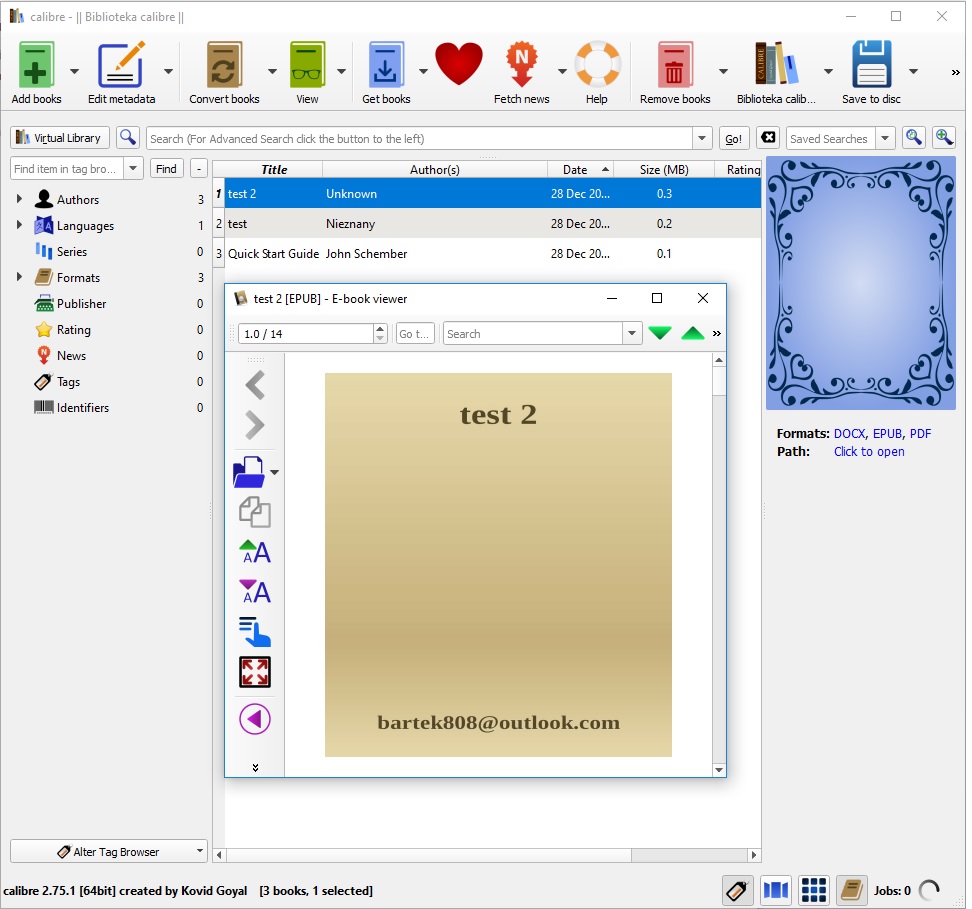This screenshot has height=909, width=972.
Task: Click viewer vertical scrollbar thumb
Action: coord(718,381)
